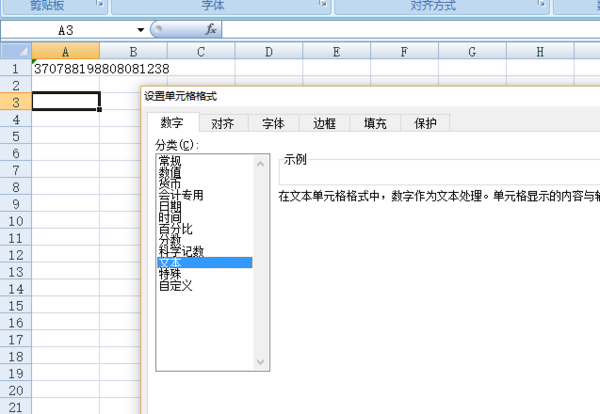
Task: Select column E header
Action: point(336,51)
